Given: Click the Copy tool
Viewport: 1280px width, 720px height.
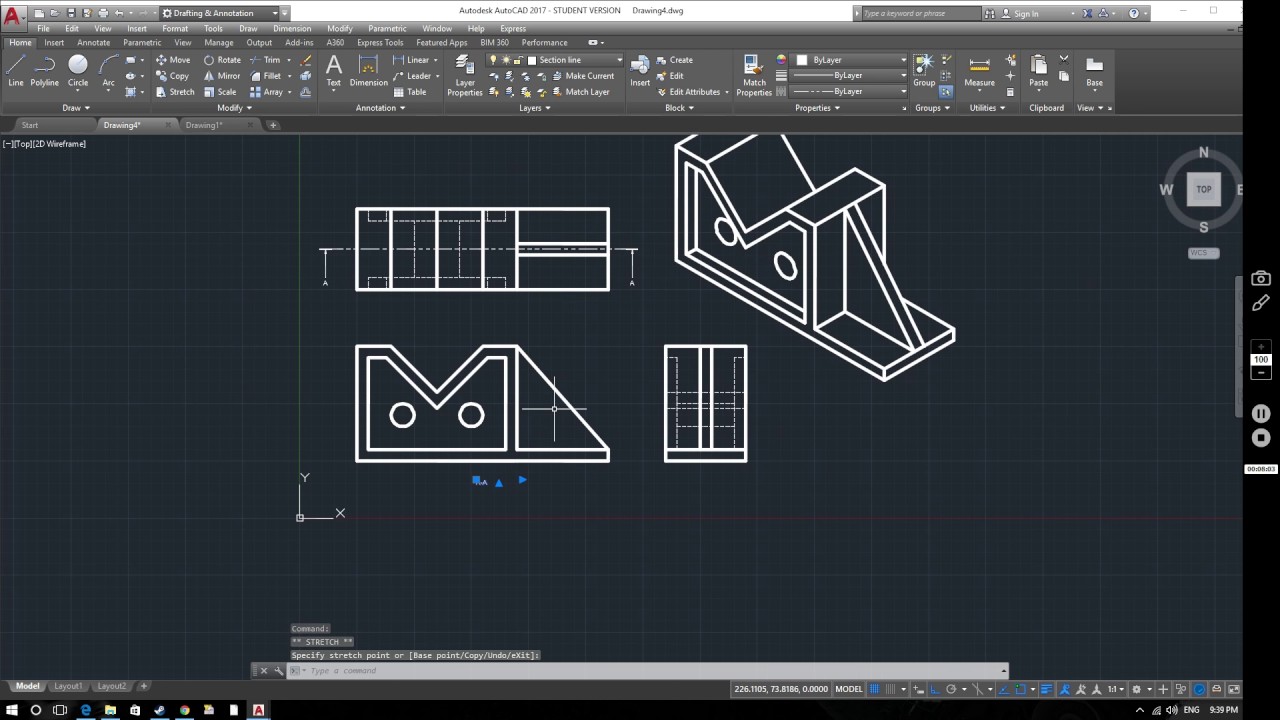Looking at the screenshot, I should [172, 76].
